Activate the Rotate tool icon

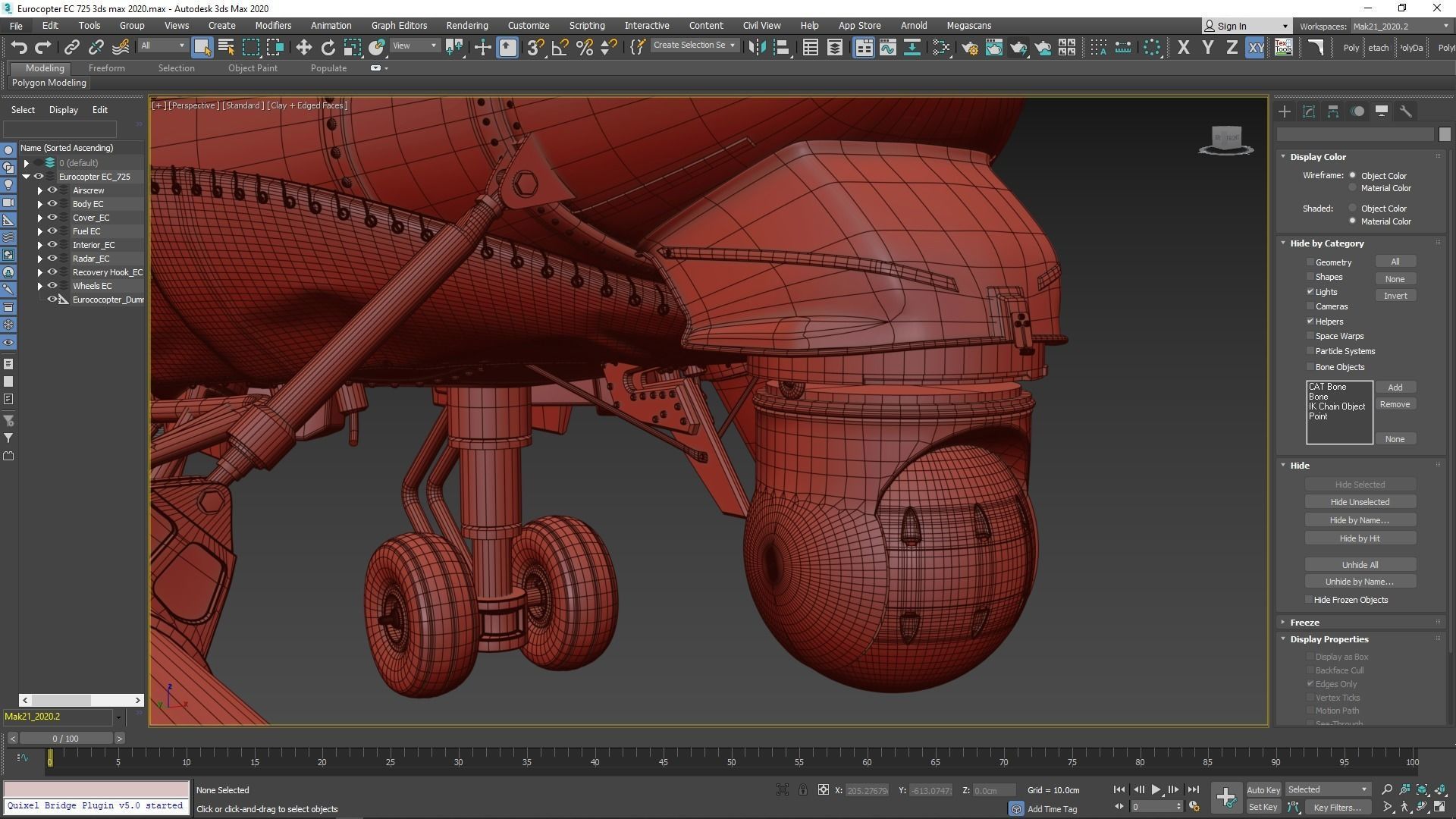pyautogui.click(x=328, y=48)
